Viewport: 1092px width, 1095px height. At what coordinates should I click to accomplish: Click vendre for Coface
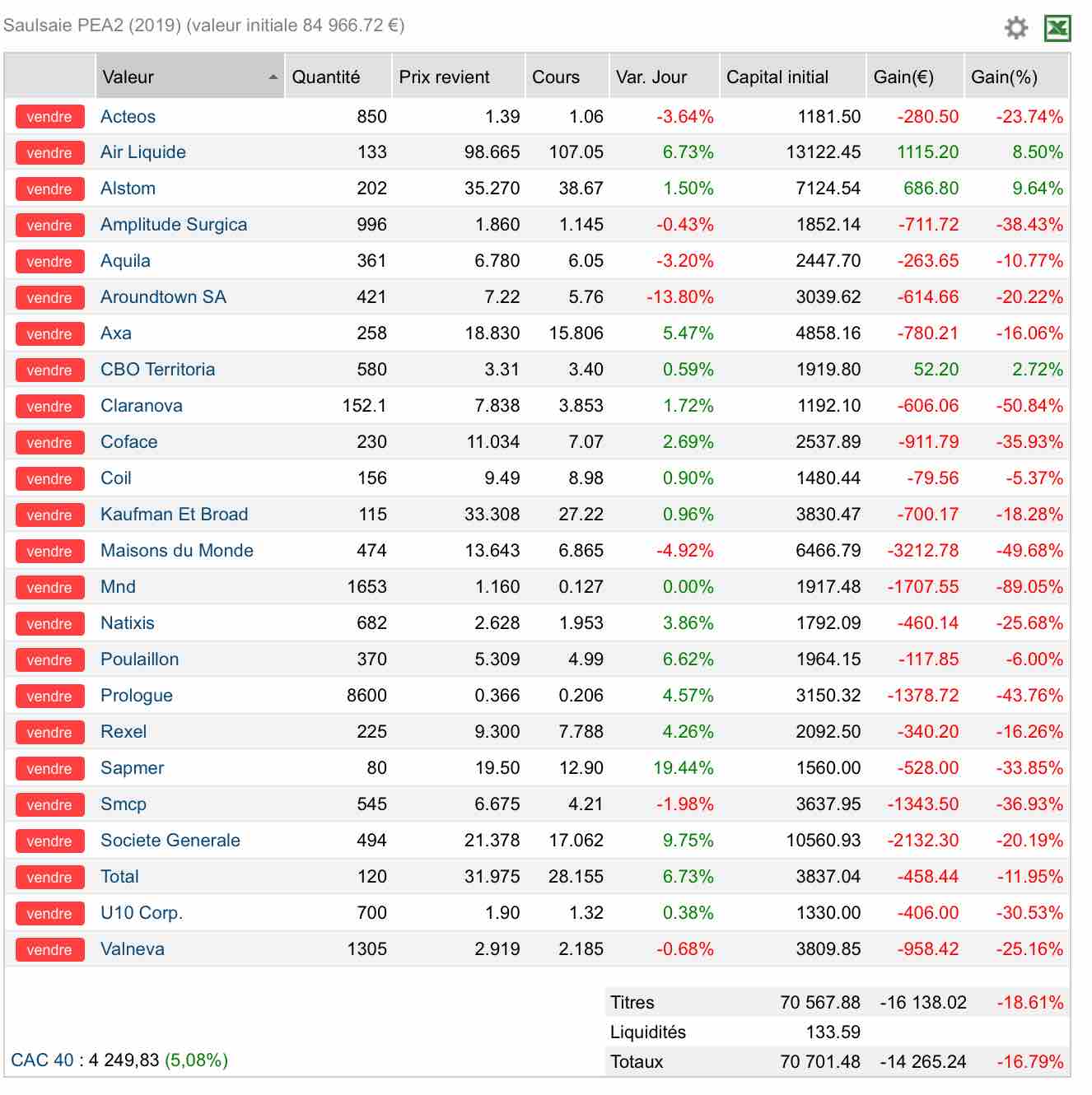[49, 443]
